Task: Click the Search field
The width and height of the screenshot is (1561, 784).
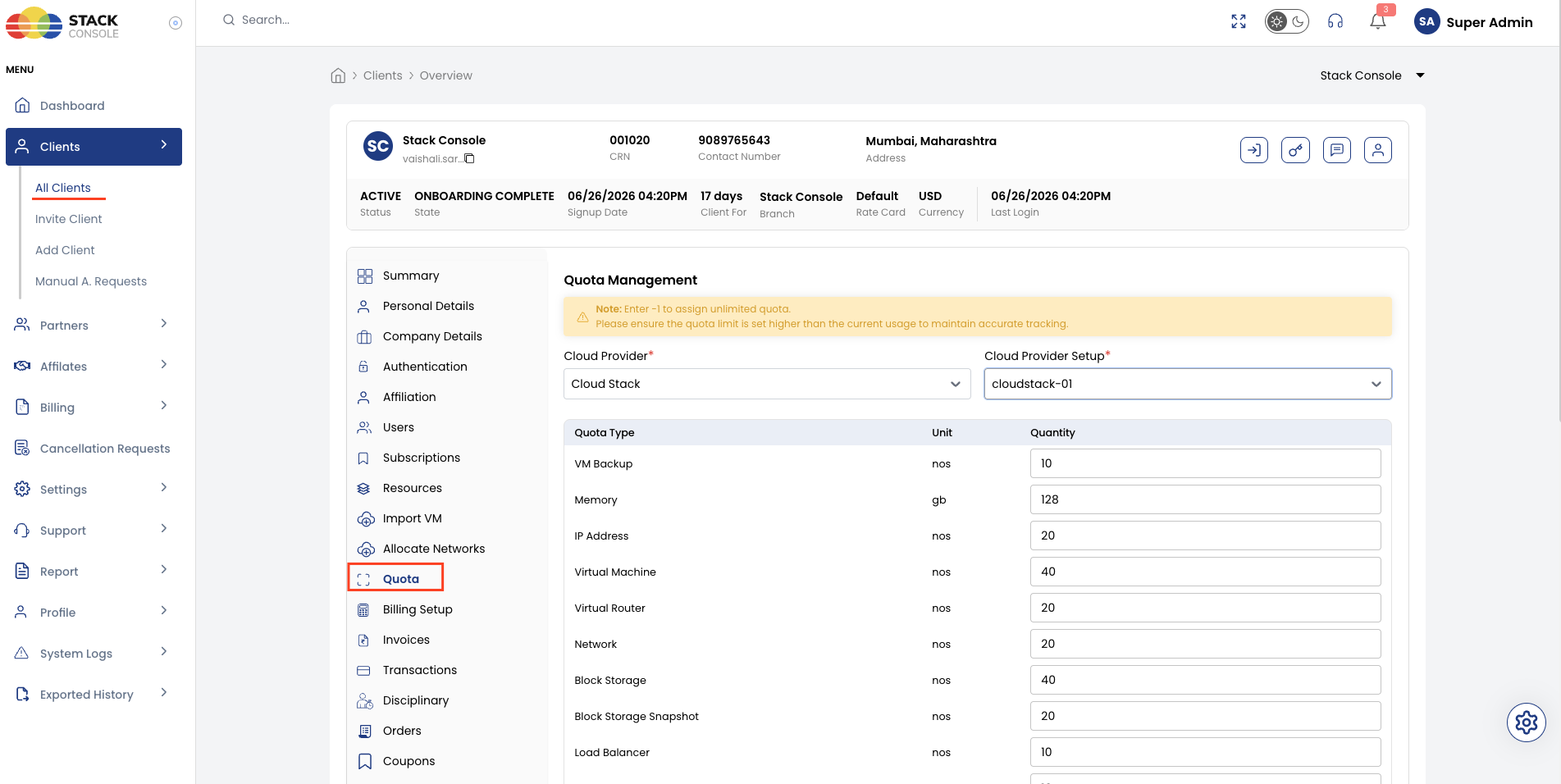Action: (266, 20)
